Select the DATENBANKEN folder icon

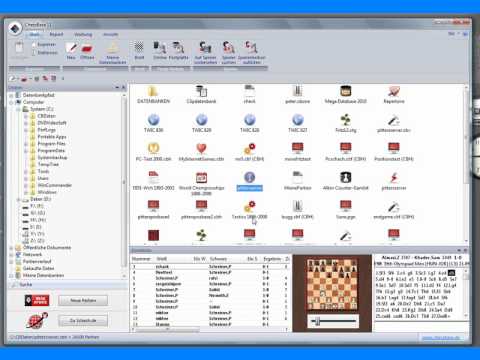(153, 91)
